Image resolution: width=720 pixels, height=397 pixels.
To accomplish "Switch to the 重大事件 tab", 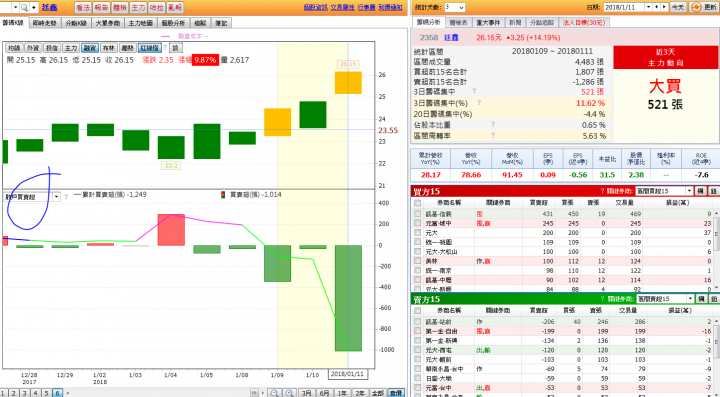I will pos(489,22).
